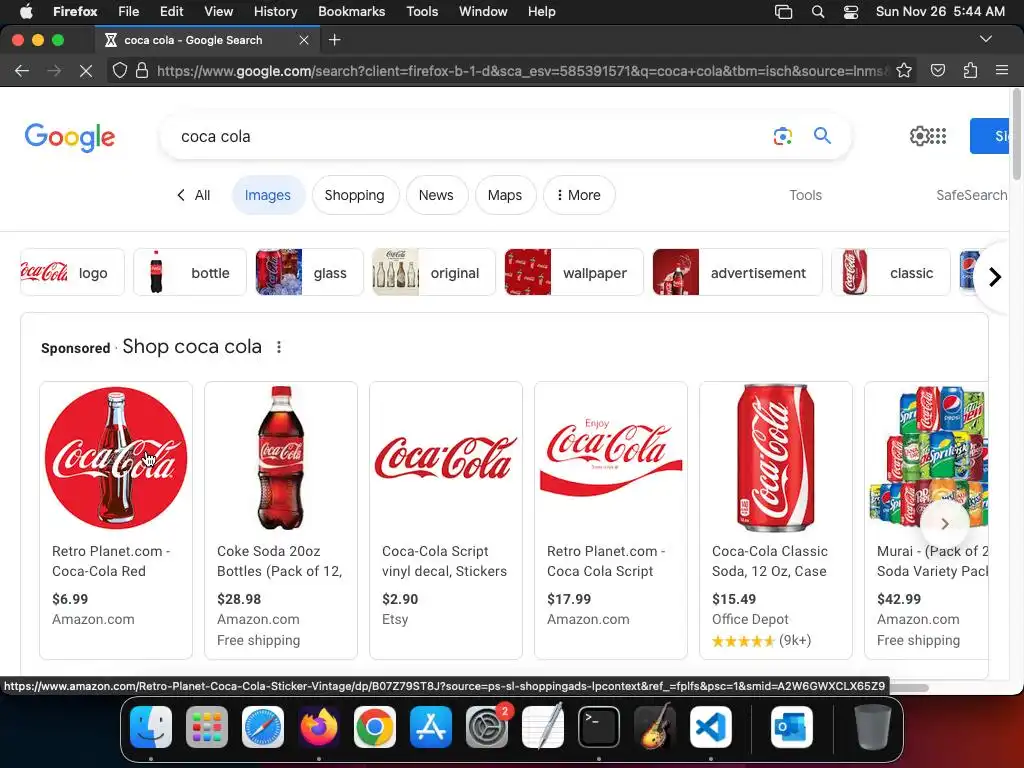Click the magnifier search button
1024x768 pixels.
[822, 136]
